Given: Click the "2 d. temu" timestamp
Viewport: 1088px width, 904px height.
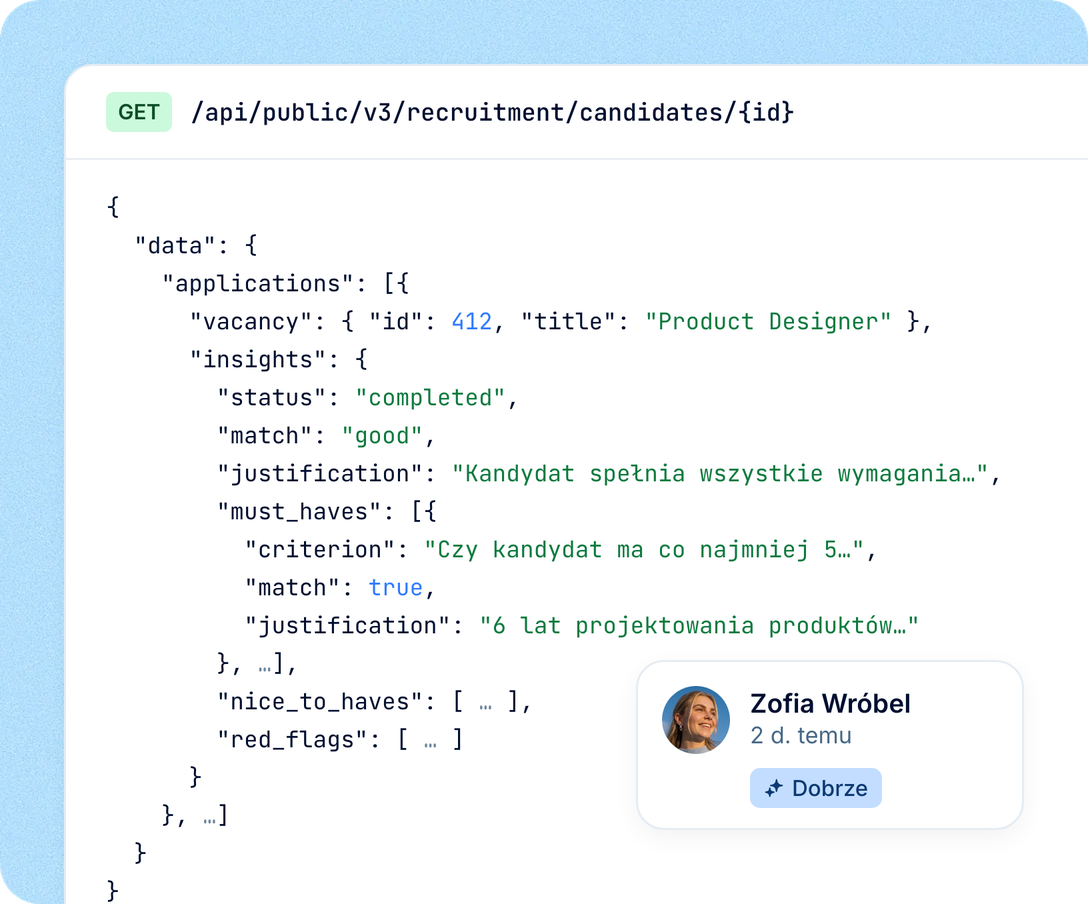Looking at the screenshot, I should tap(801, 735).
